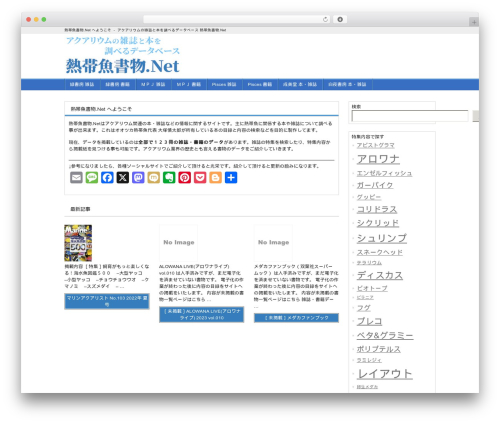Open the ピラニア tag link
Image resolution: width=500 pixels, height=423 pixels.
[x=365, y=297]
